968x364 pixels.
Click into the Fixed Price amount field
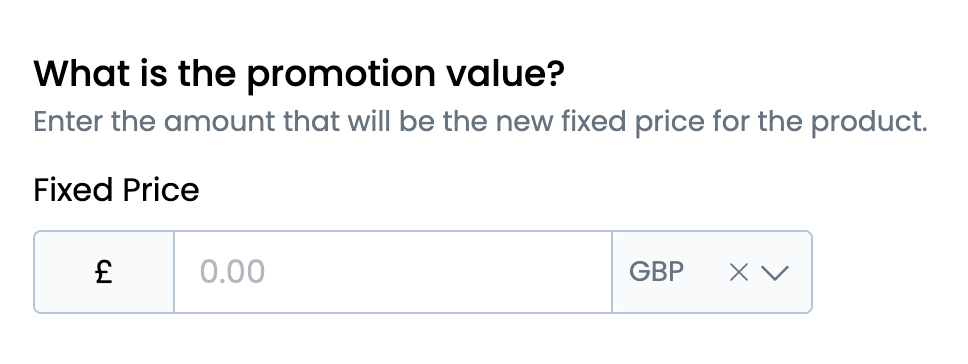[x=393, y=272]
